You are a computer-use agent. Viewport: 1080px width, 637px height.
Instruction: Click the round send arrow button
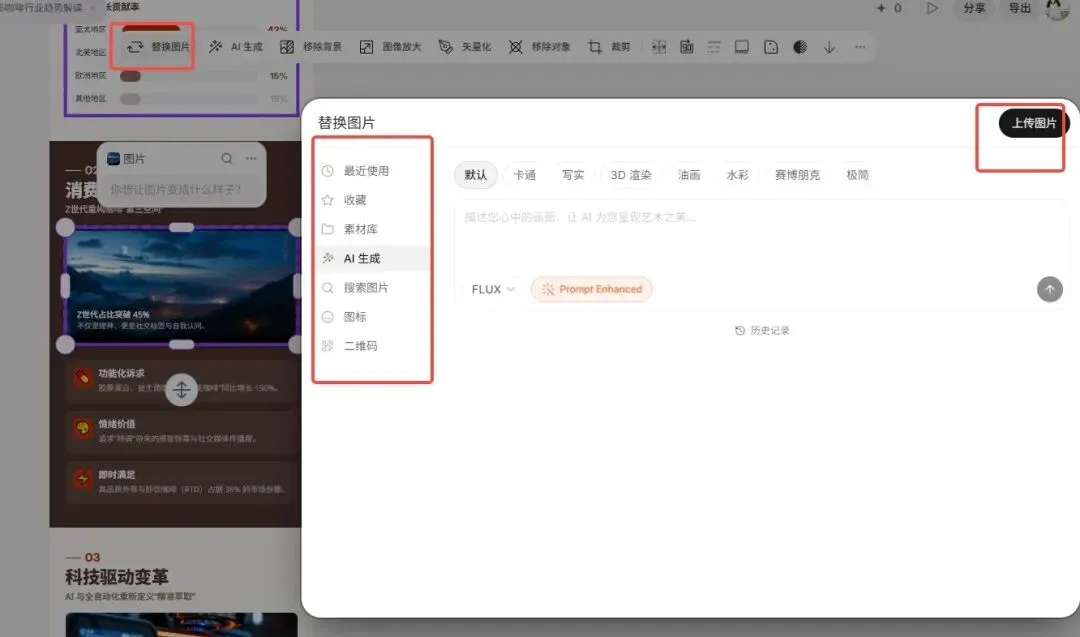coord(1050,289)
